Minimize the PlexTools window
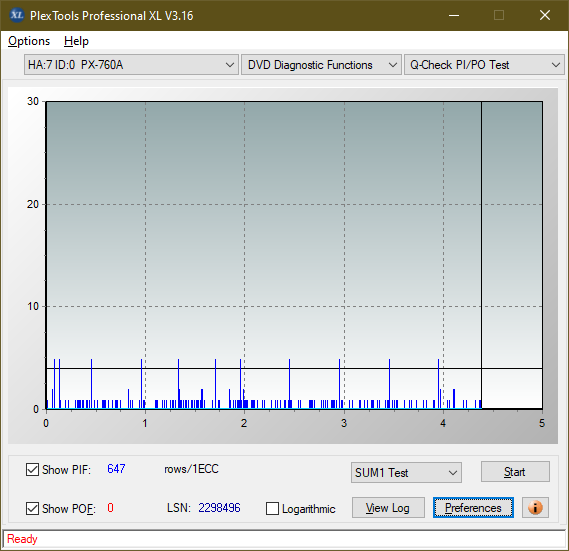Image resolution: width=569 pixels, height=551 pixels. pyautogui.click(x=454, y=15)
